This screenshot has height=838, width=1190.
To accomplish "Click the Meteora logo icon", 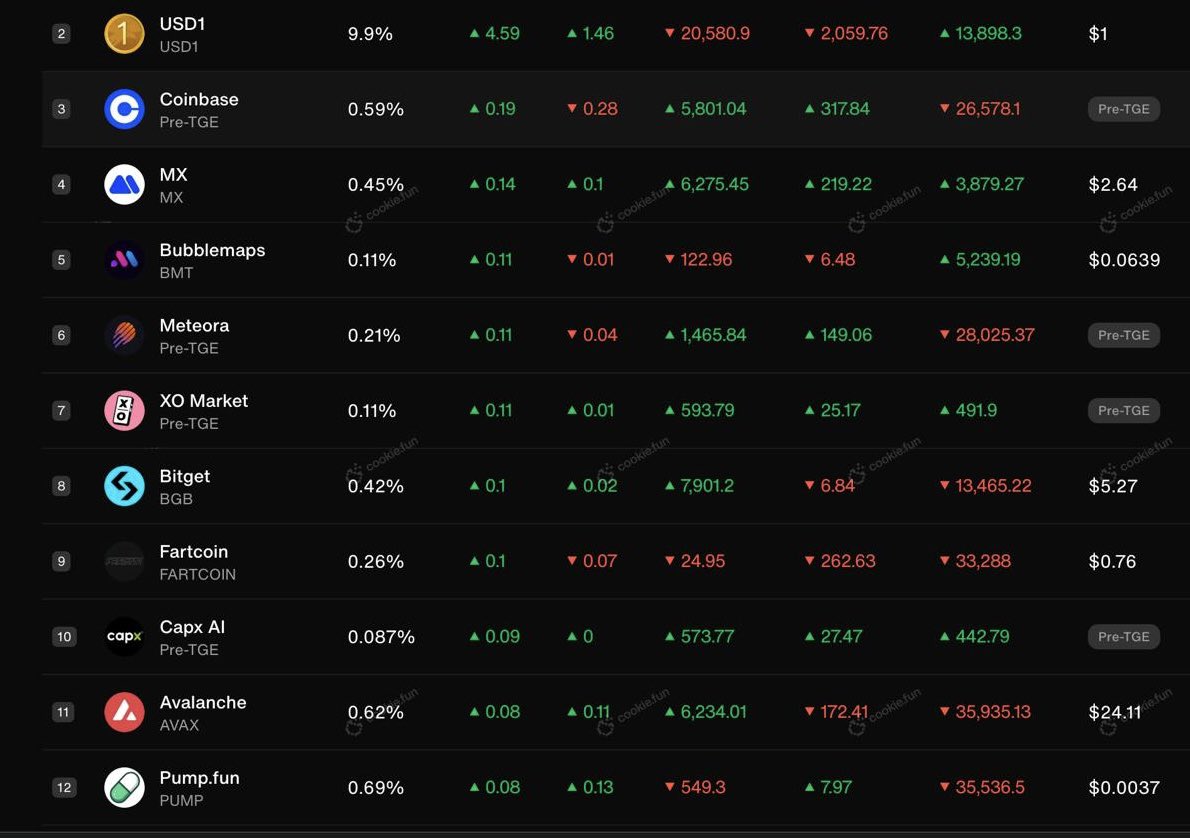I will click(x=124, y=335).
